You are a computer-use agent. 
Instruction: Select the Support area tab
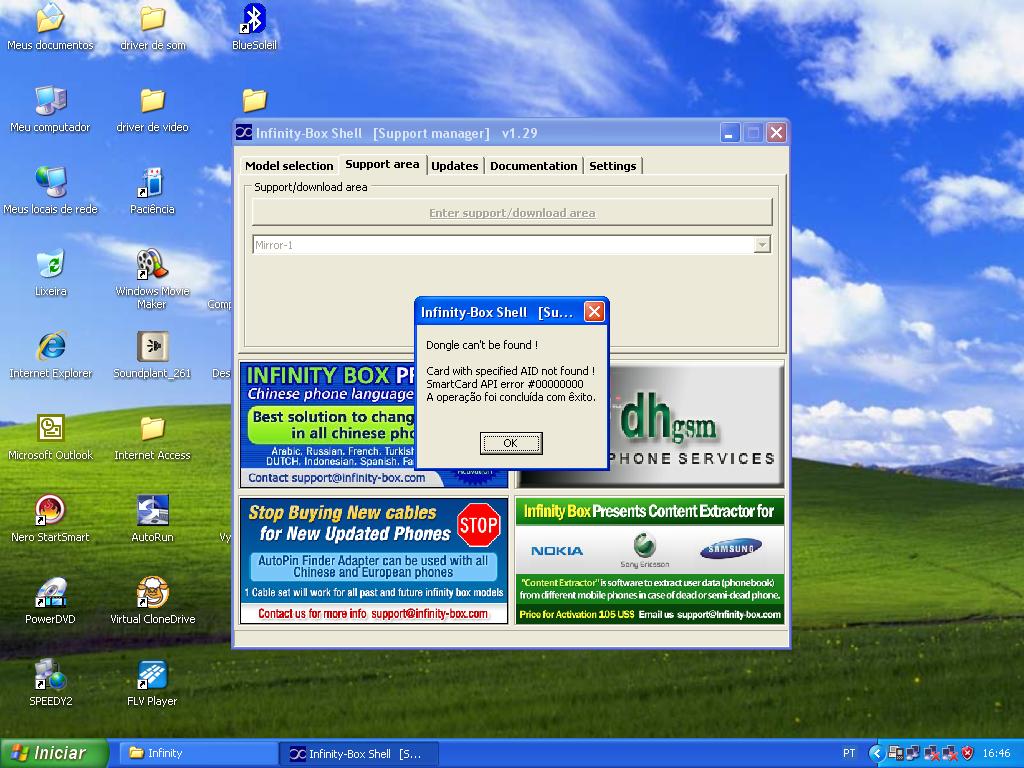point(382,165)
